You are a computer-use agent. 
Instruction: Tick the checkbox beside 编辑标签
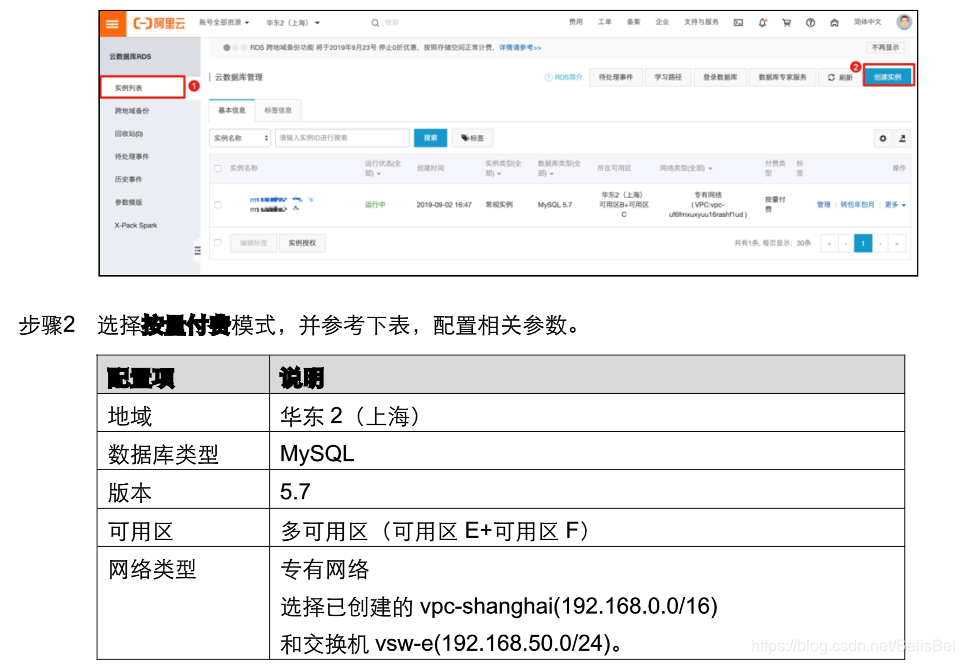tap(218, 243)
